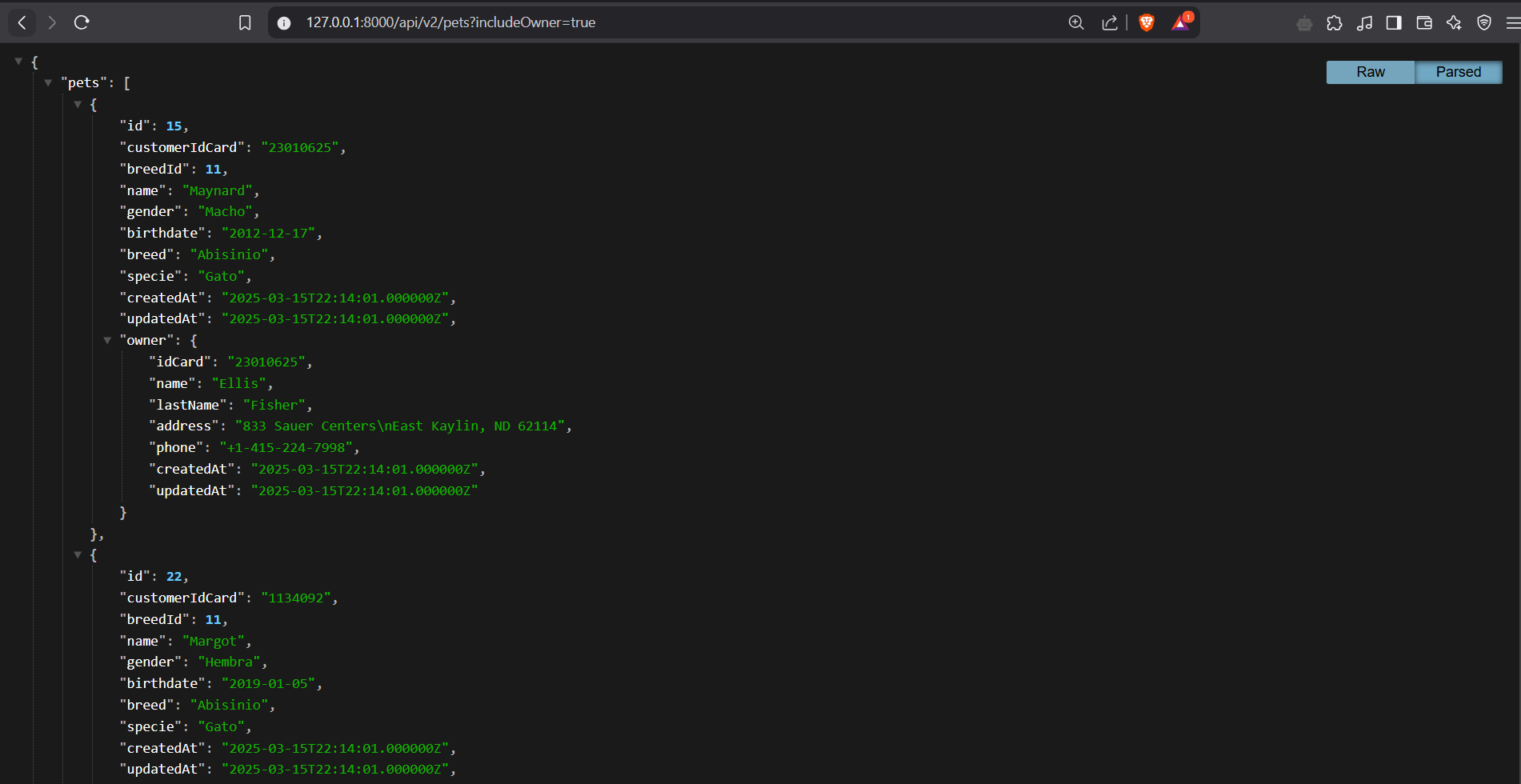Open the Brave Wallet icon
Image resolution: width=1521 pixels, height=784 pixels.
(1424, 22)
